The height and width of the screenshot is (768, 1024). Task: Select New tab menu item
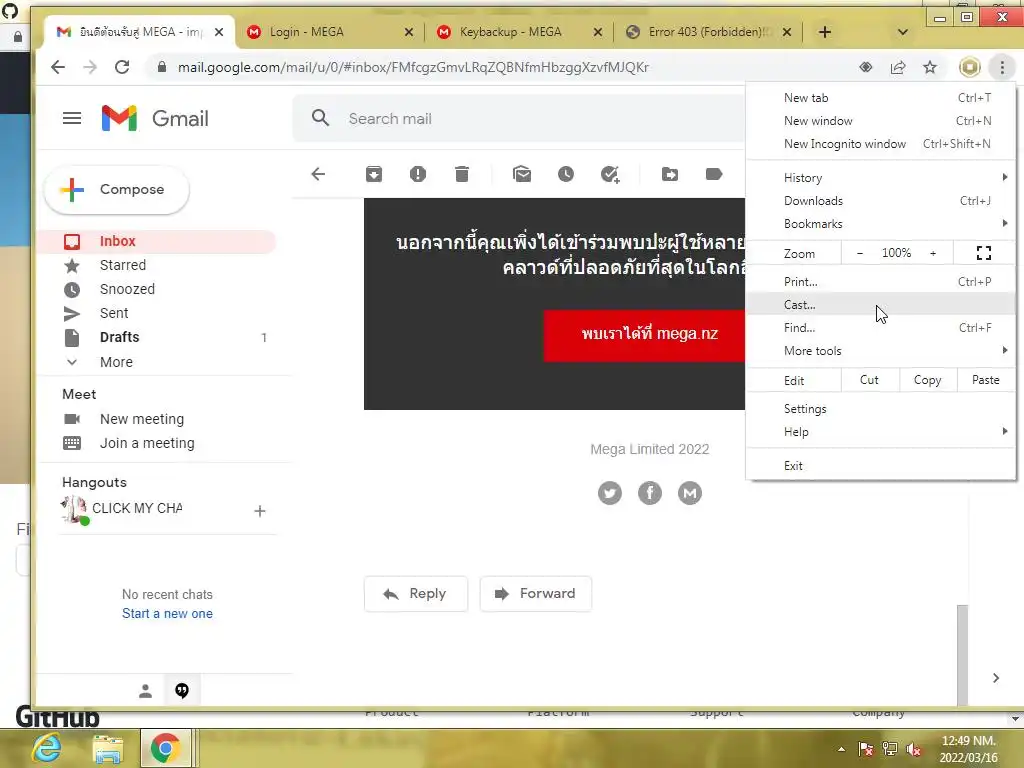click(880, 97)
